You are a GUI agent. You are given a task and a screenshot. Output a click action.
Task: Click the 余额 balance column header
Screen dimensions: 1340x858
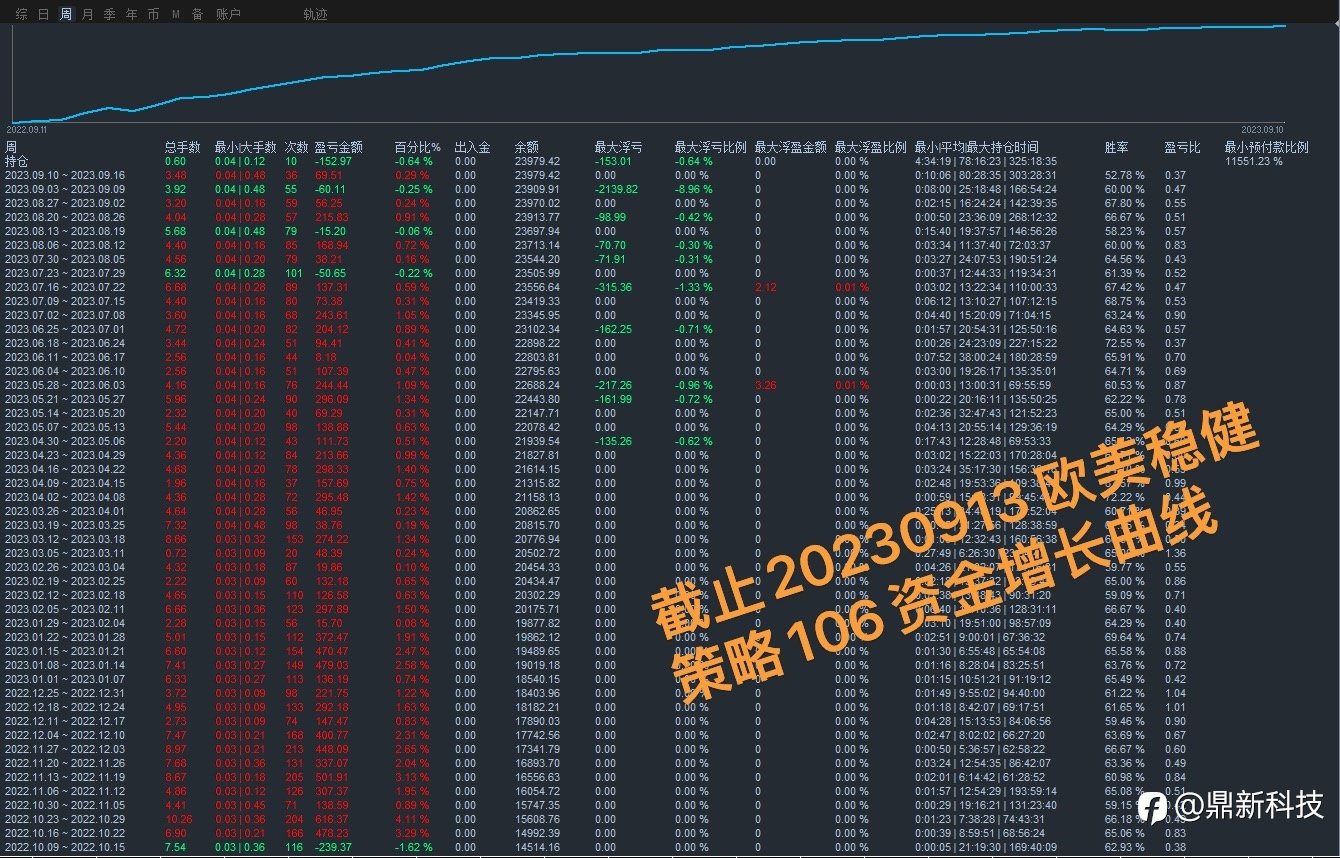pyautogui.click(x=527, y=147)
